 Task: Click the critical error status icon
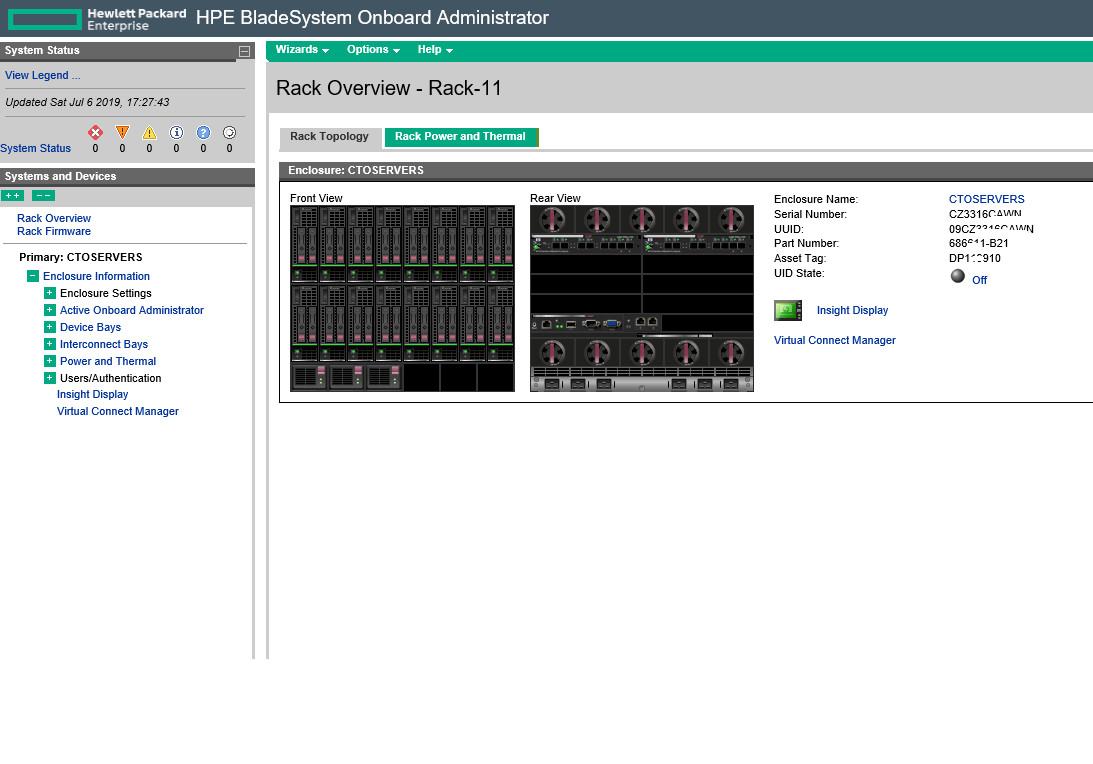[95, 132]
